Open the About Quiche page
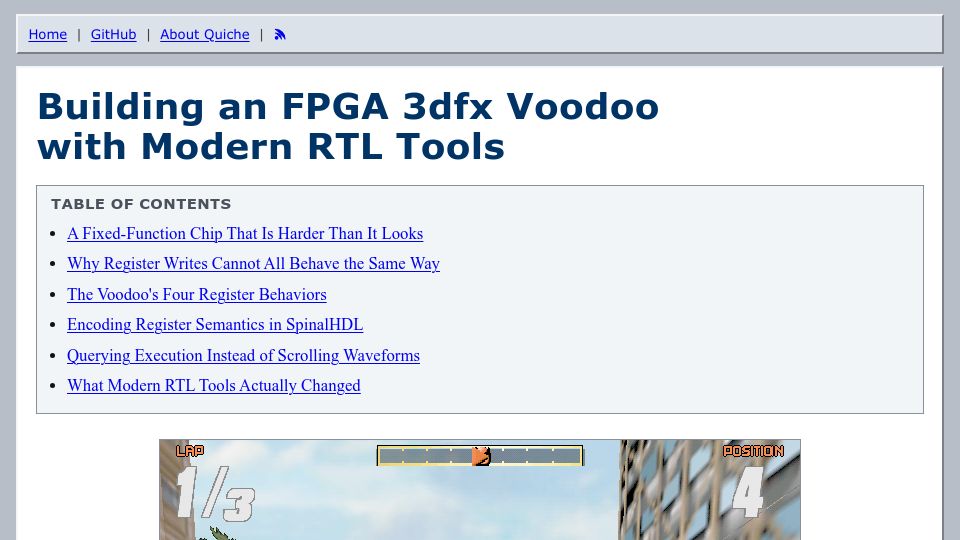The width and height of the screenshot is (960, 540). coord(204,35)
